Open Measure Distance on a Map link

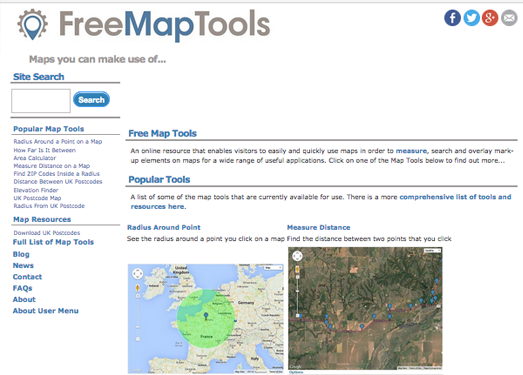(x=52, y=166)
